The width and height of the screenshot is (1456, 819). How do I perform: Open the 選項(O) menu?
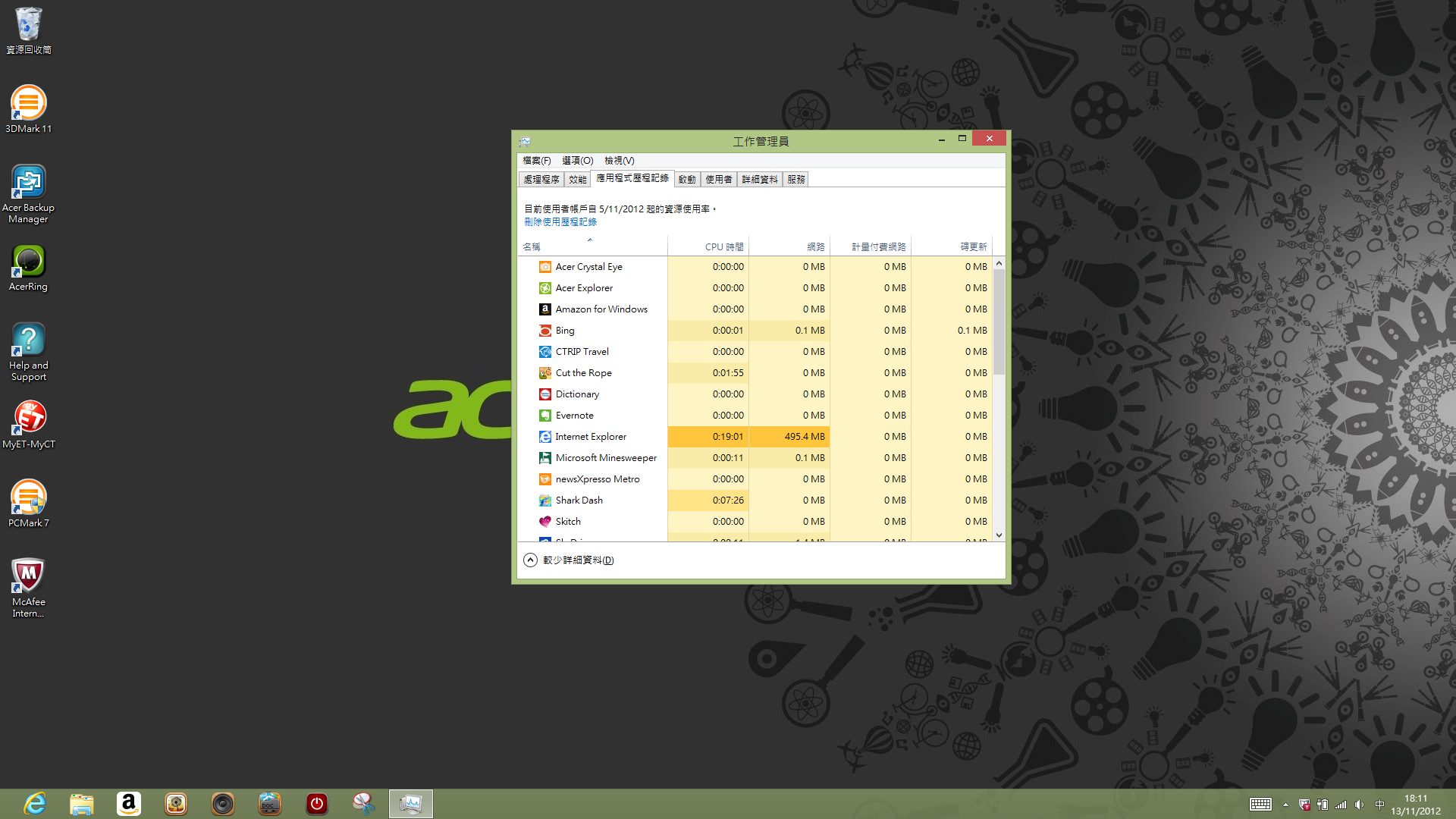pos(577,161)
